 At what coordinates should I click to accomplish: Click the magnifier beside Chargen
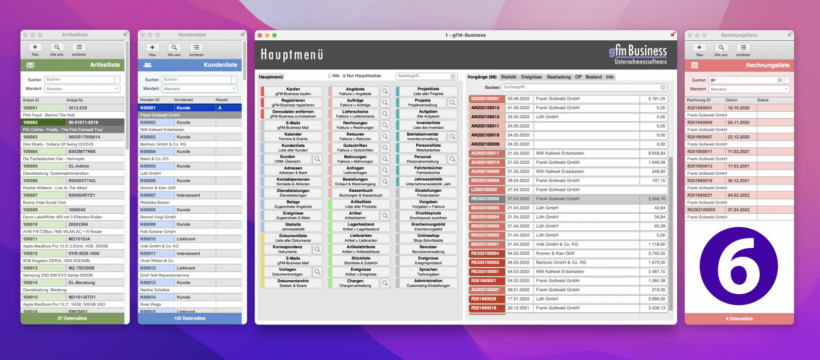tap(385, 283)
